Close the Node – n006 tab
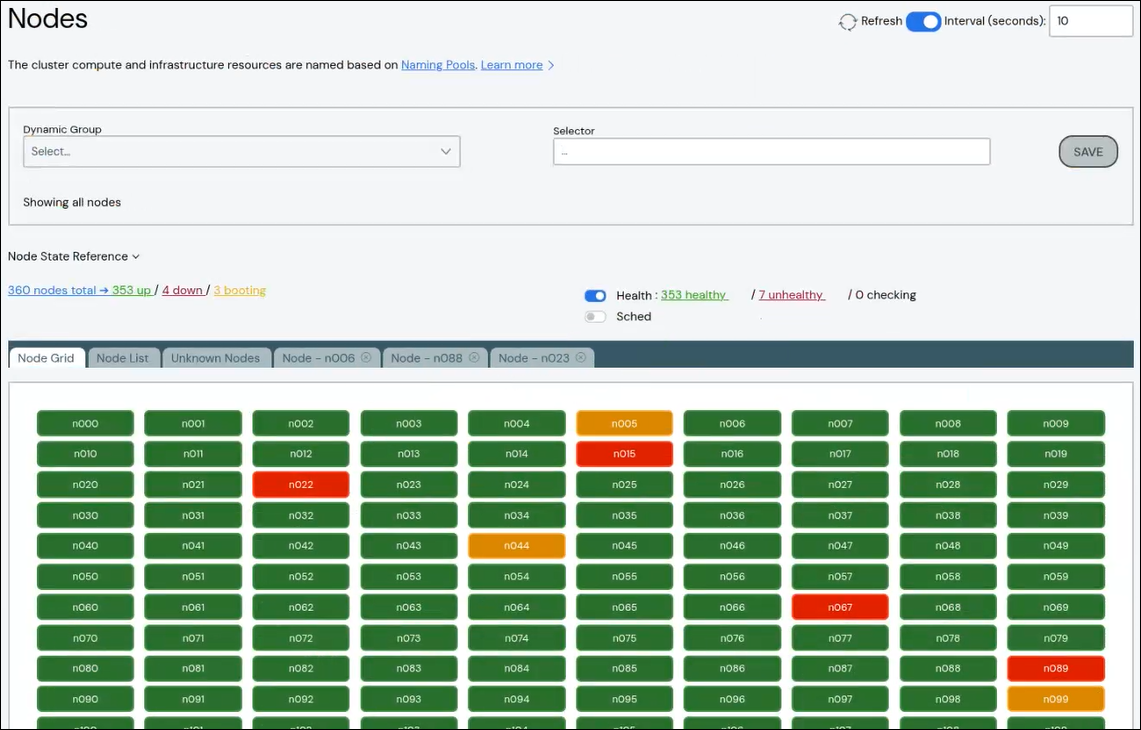1141x730 pixels. [365, 357]
